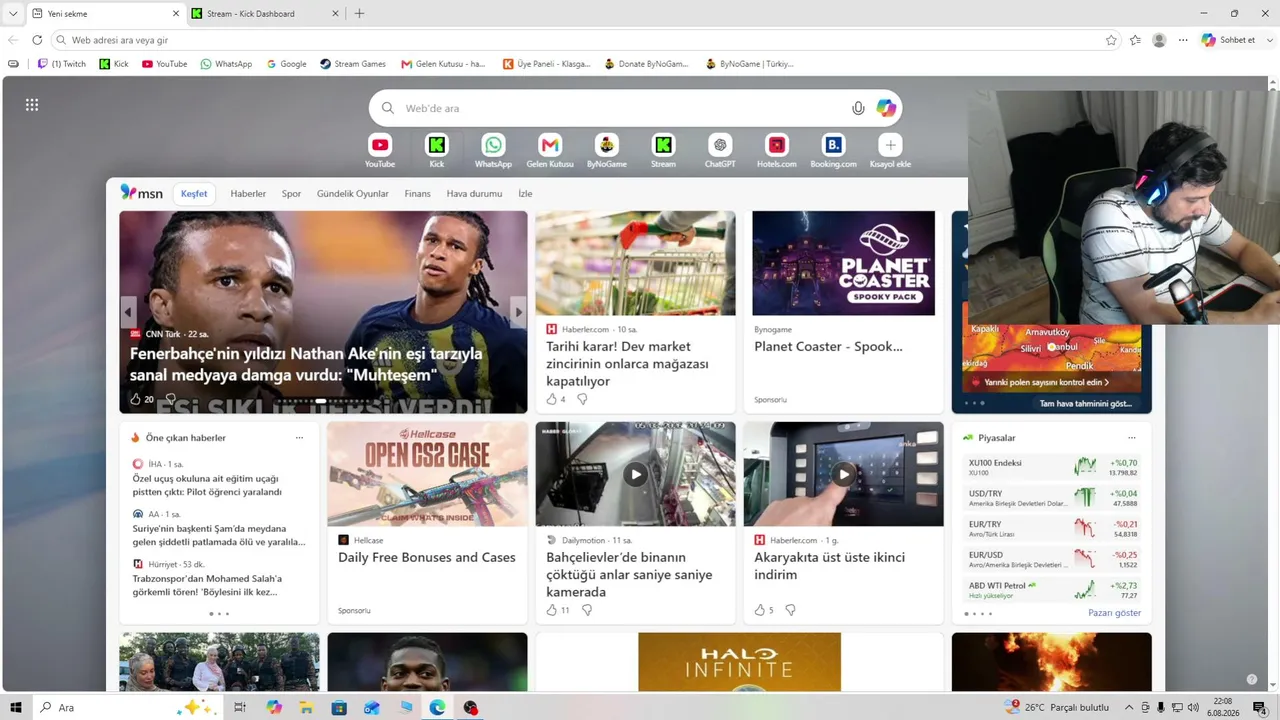1280x720 pixels.
Task: Dislike the Akaryakıta indirim article
Action: pyautogui.click(x=790, y=610)
